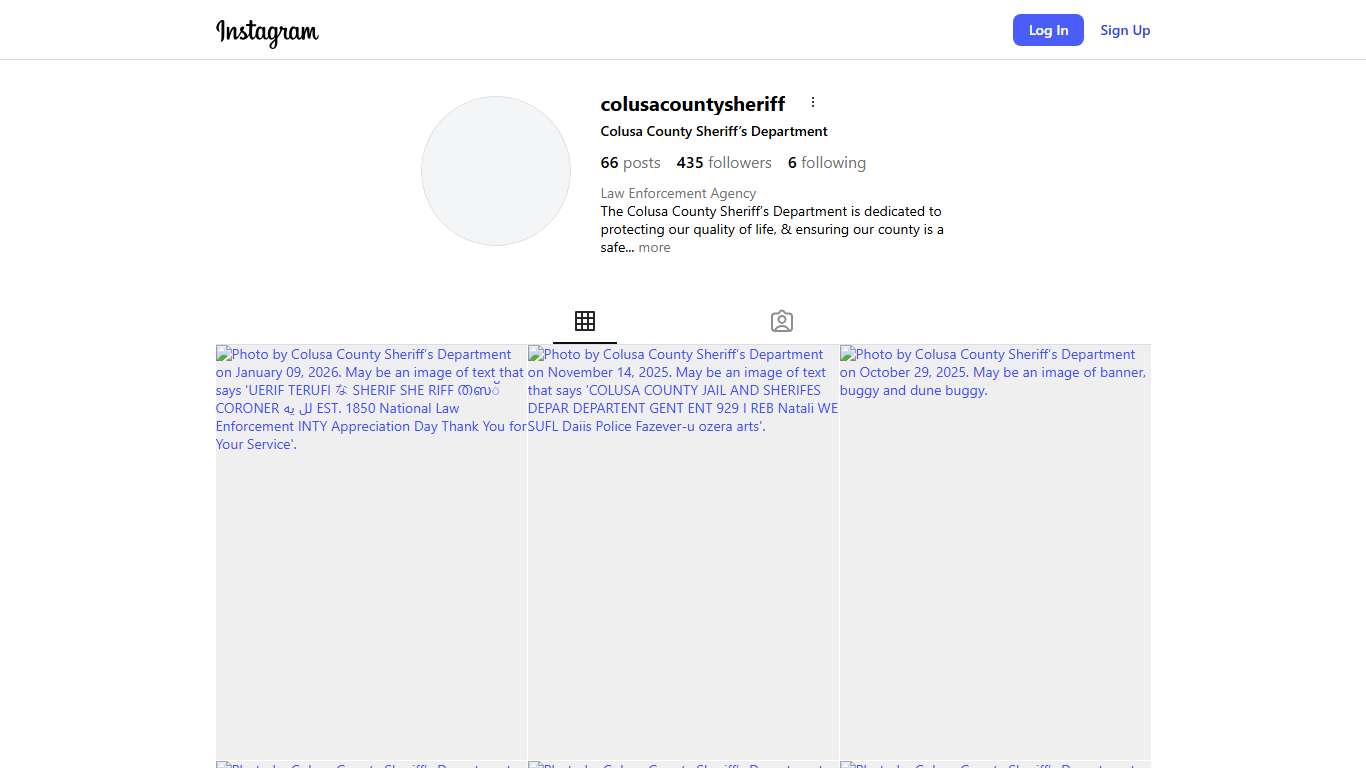Open the partially visible bottom-left post

tap(371, 765)
